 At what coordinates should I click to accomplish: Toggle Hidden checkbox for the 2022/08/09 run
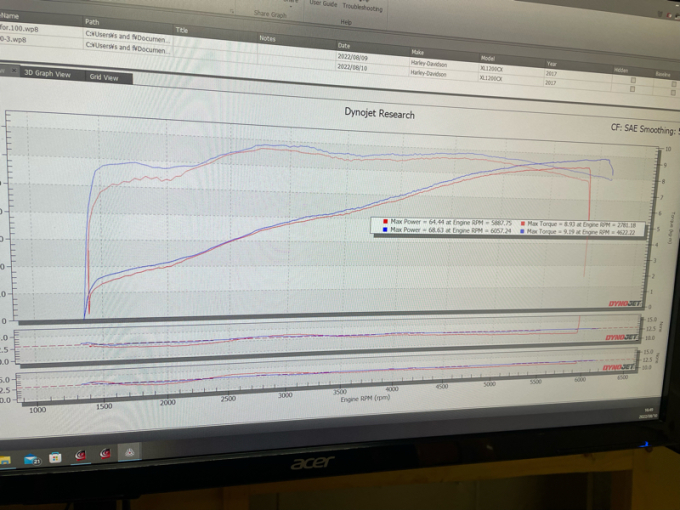pyautogui.click(x=633, y=80)
